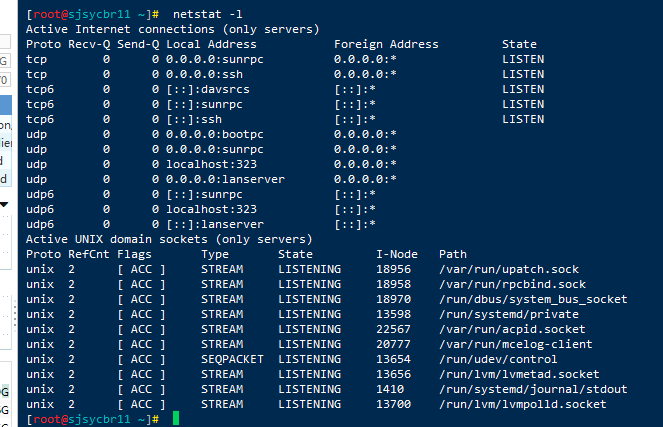Click the path "/run/lvm/lvmpolld.socket"
Screen dimensions: 663x427
[x=523, y=405]
